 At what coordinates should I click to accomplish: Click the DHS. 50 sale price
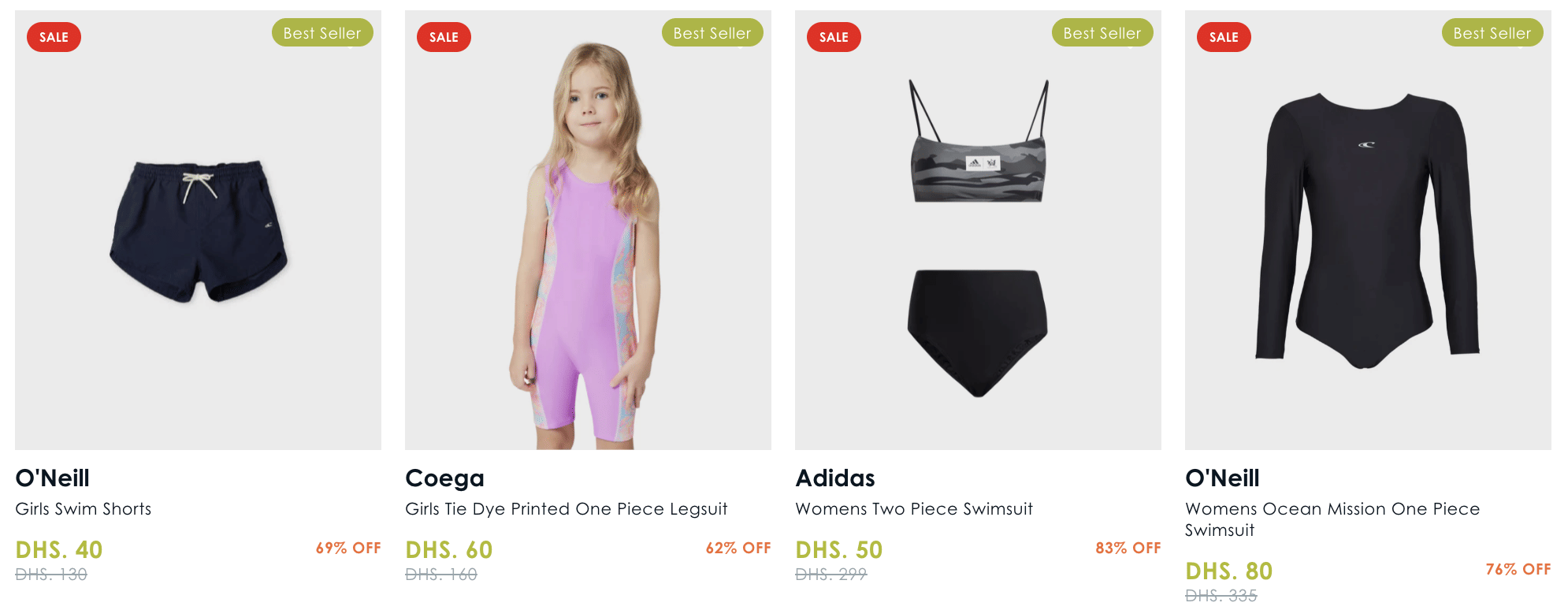(839, 549)
